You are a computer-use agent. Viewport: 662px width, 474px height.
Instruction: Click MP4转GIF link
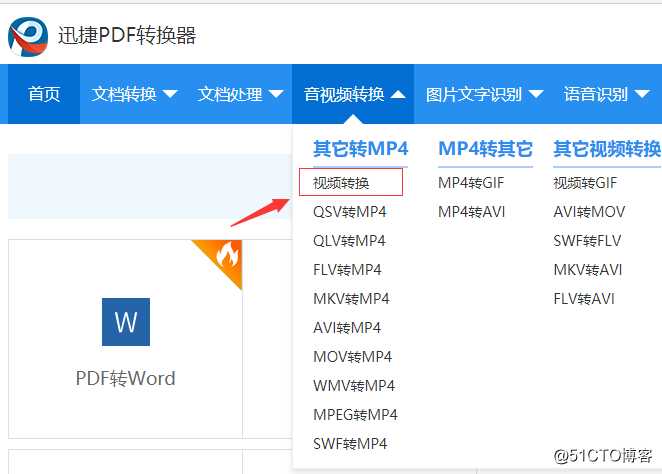point(470,183)
